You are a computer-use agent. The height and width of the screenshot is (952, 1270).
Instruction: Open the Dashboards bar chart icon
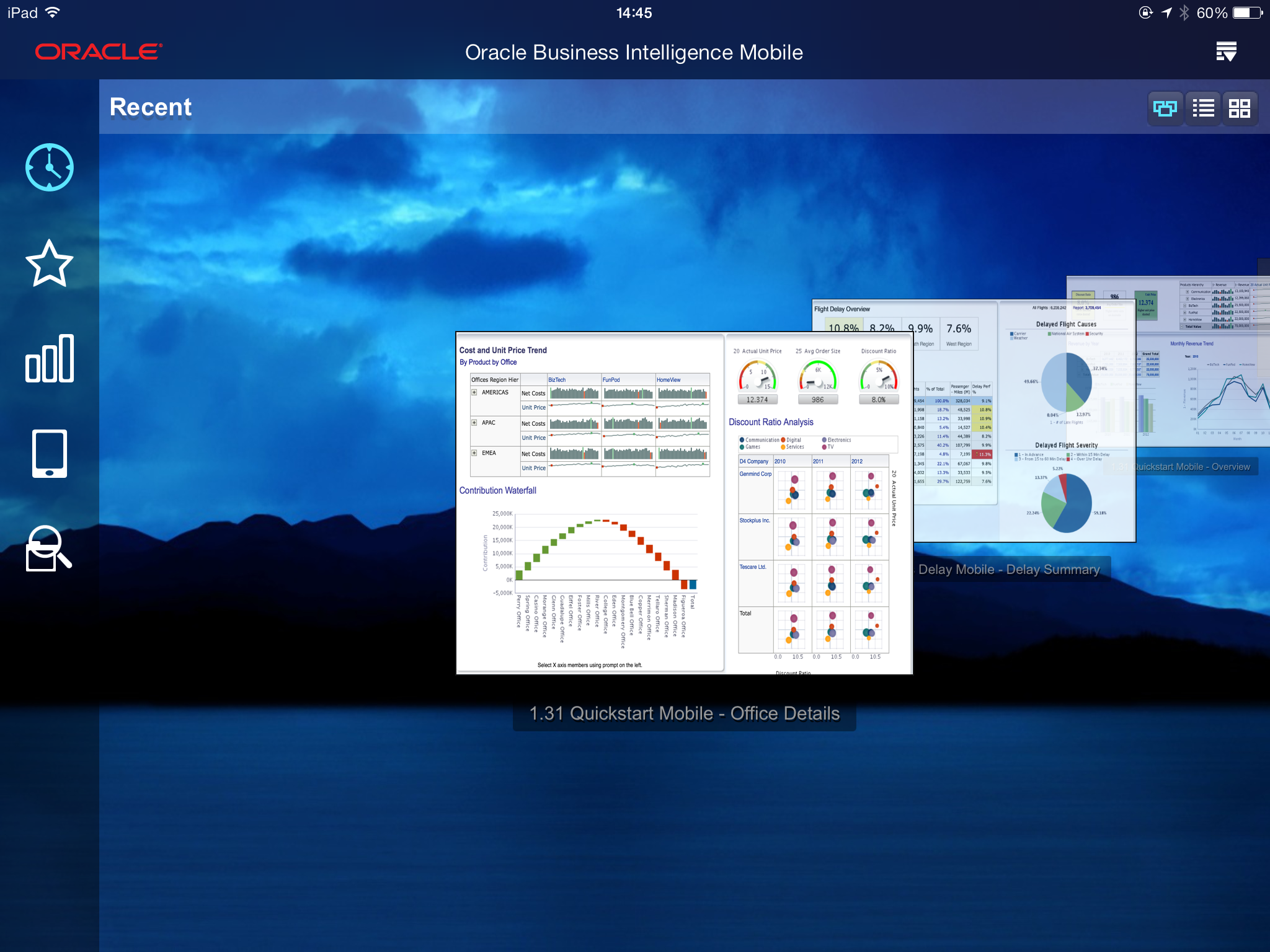click(x=50, y=358)
